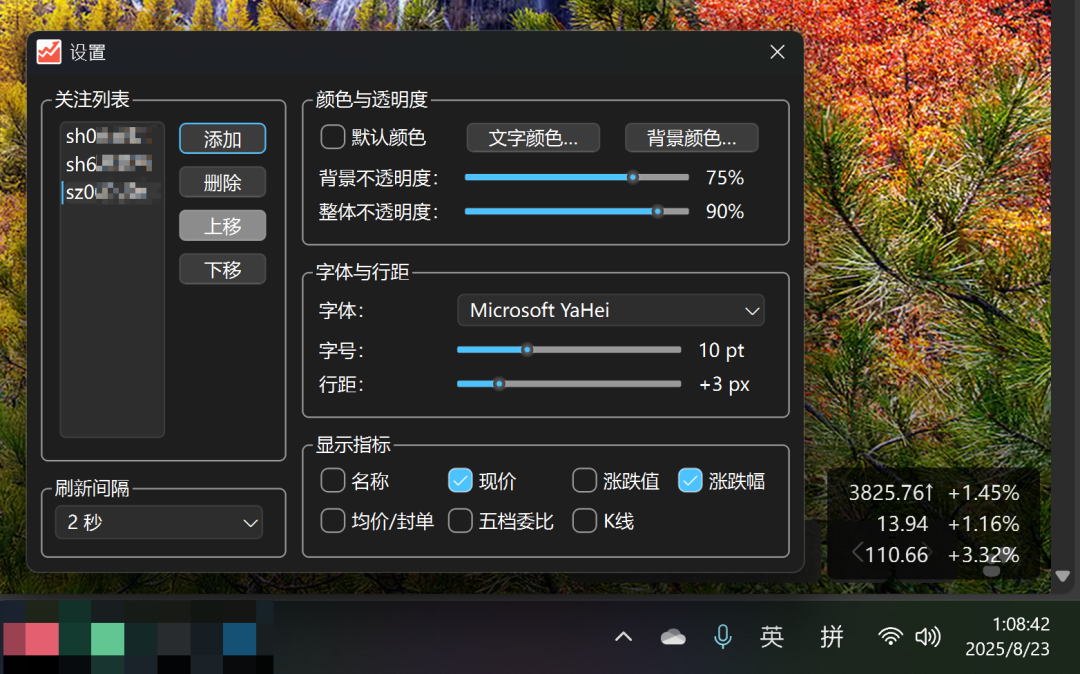Toggle the 拼 pinyin input mode icon
The image size is (1080, 674).
pyautogui.click(x=831, y=637)
